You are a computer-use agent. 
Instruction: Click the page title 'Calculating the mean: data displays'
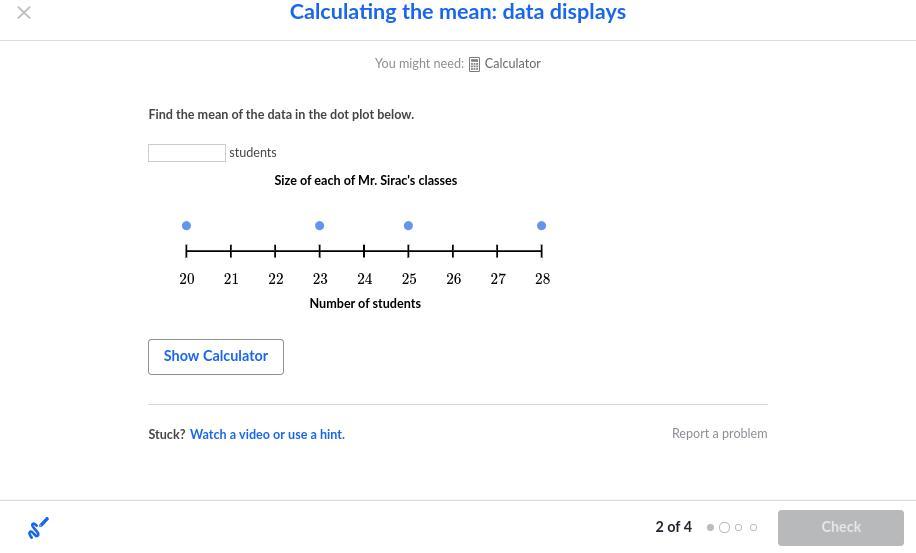point(458,13)
